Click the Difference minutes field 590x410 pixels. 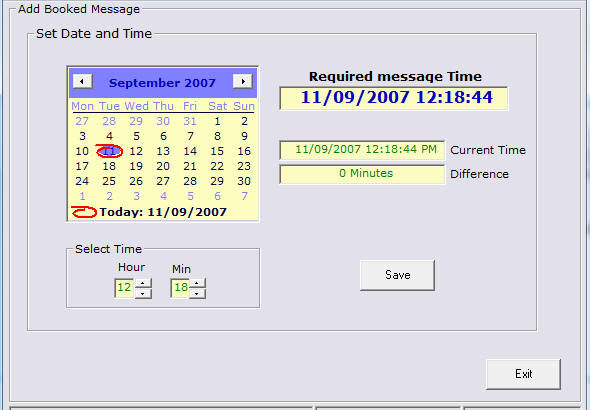pos(362,174)
